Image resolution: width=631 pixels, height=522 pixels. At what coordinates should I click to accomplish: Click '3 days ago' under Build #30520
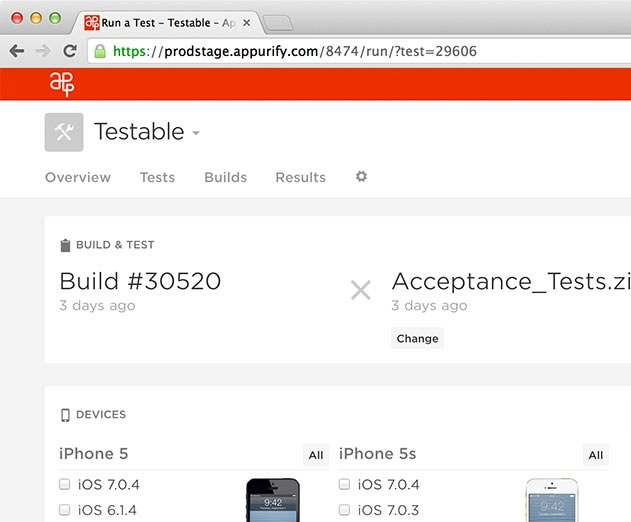97,306
